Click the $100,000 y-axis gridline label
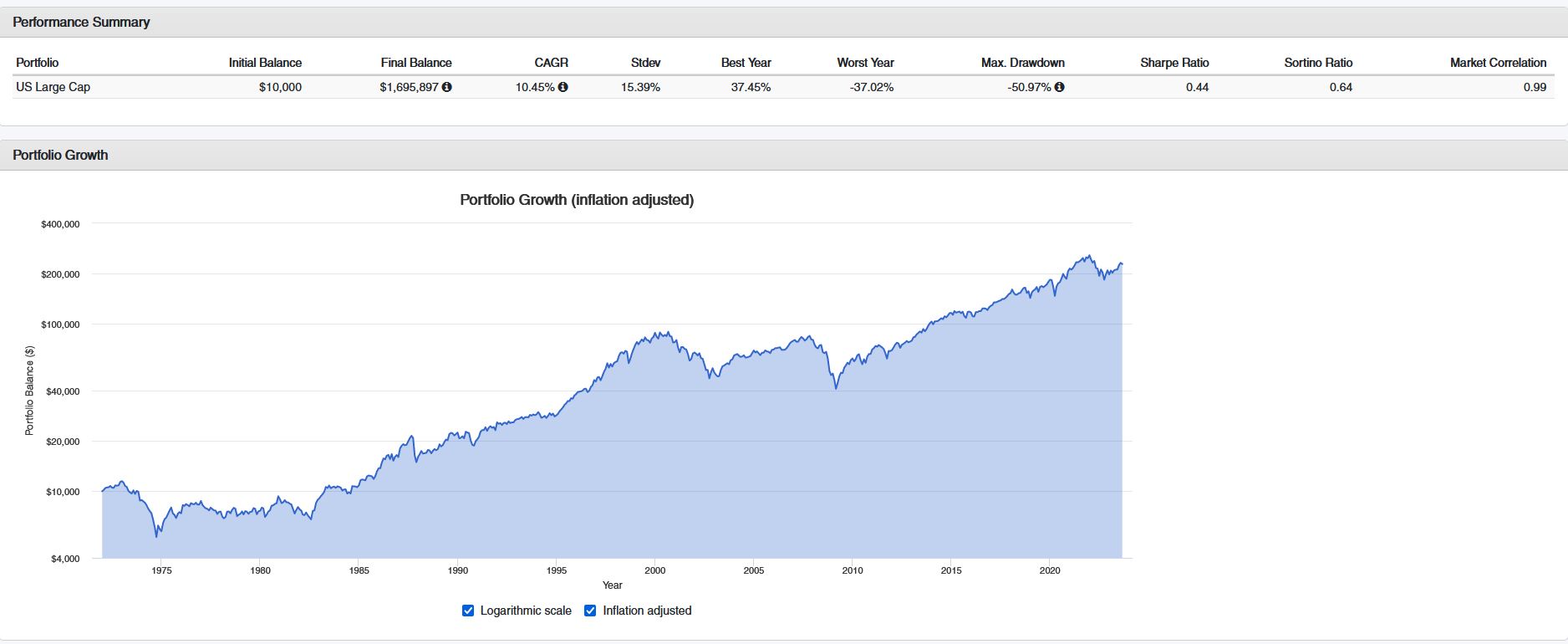1568x644 pixels. pyautogui.click(x=60, y=325)
